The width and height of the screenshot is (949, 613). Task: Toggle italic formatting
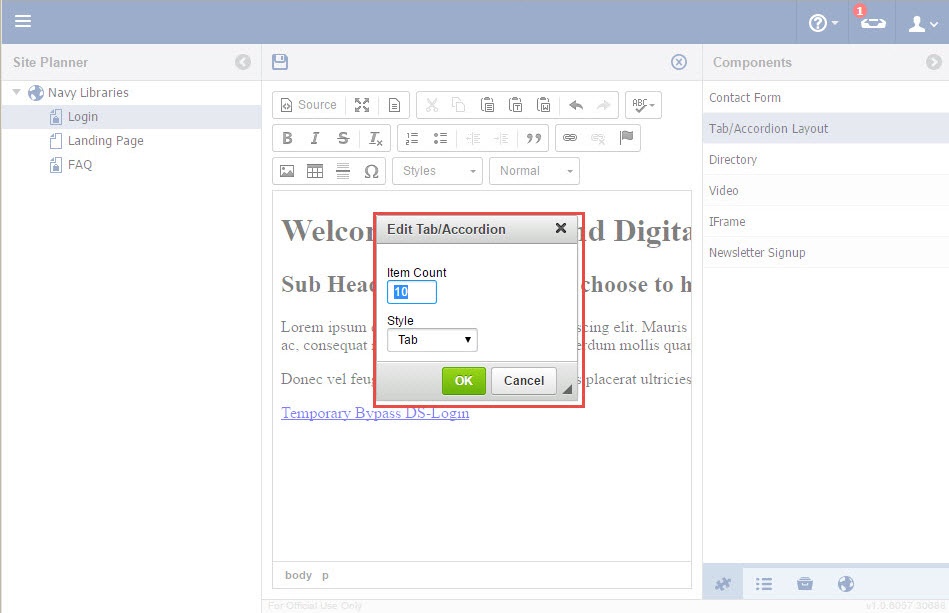coord(315,138)
